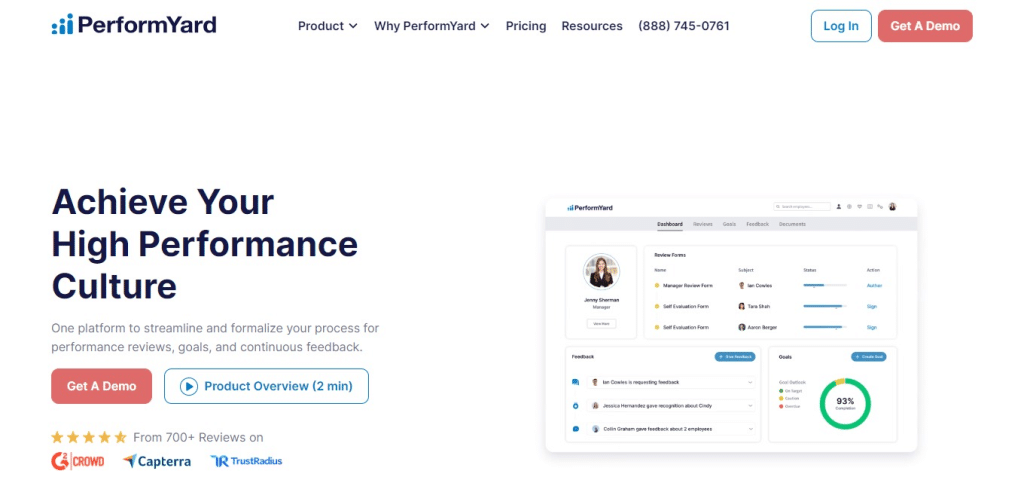This screenshot has height=477, width=1024.
Task: Click the yellow dot by Manager Review Form
Action: coord(657,286)
